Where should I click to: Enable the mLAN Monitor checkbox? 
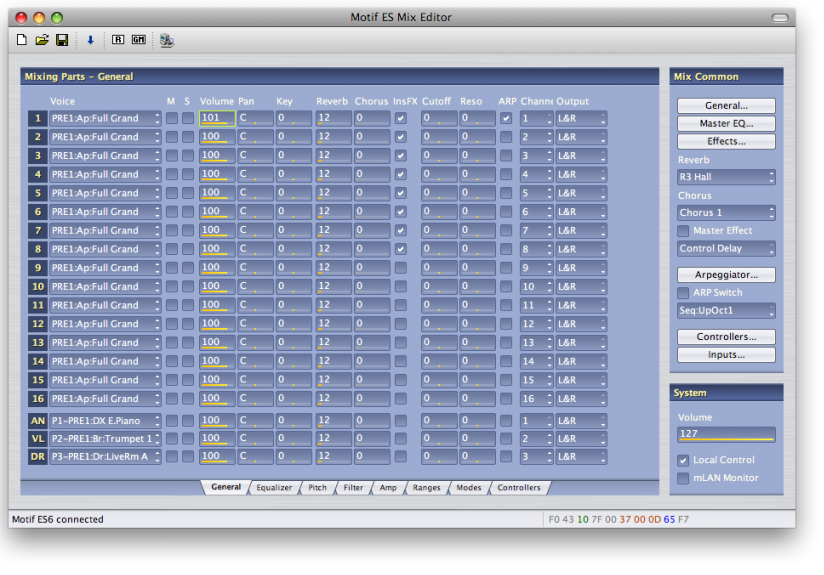click(684, 478)
